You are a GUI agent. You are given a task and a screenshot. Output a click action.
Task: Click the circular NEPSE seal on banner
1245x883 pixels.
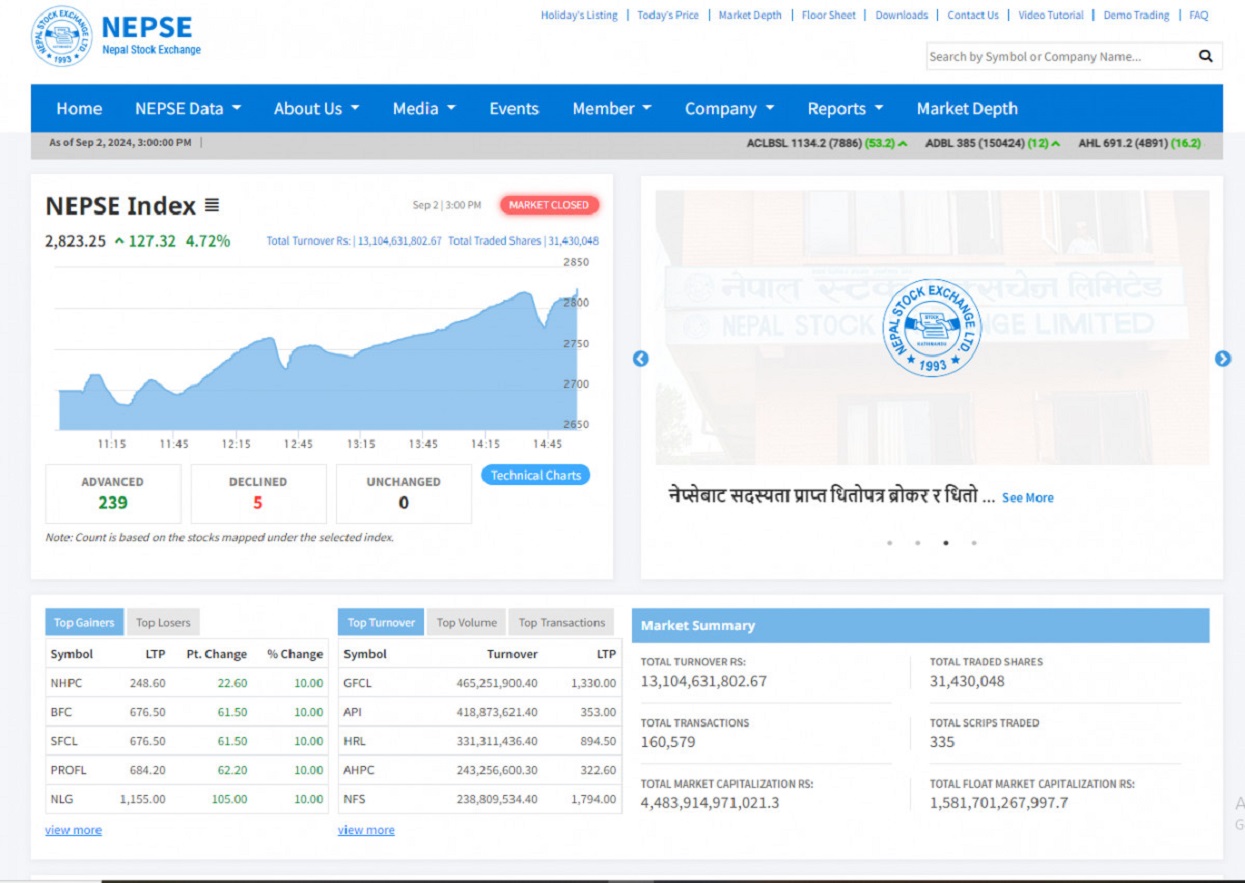coord(931,329)
